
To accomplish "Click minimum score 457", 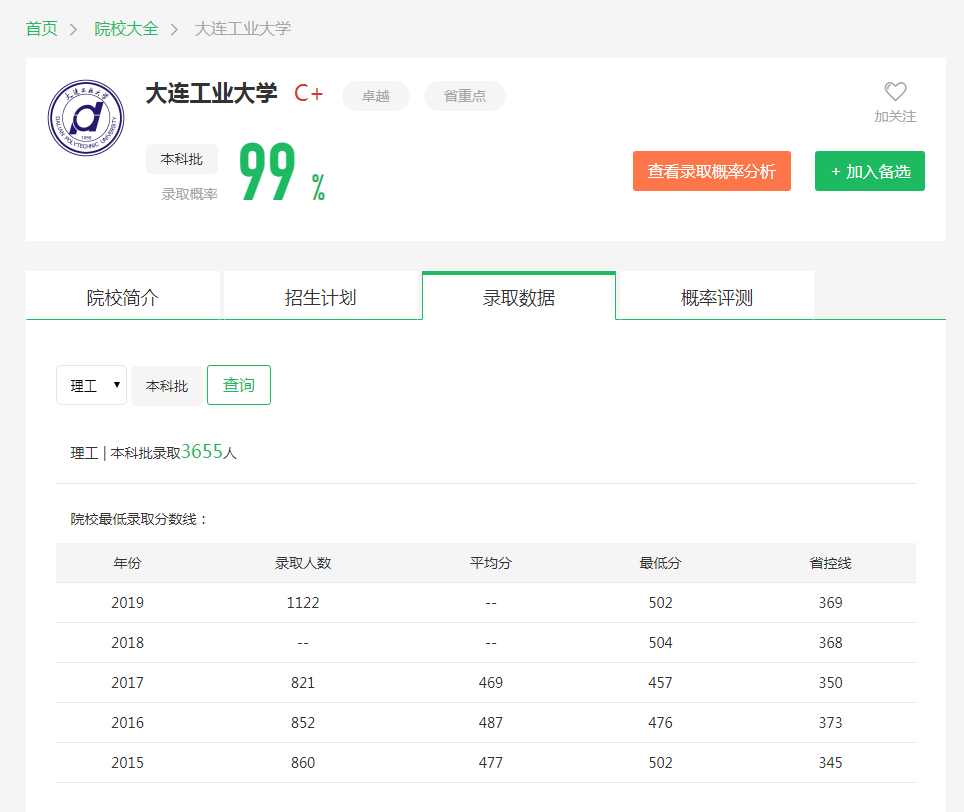I will (660, 683).
